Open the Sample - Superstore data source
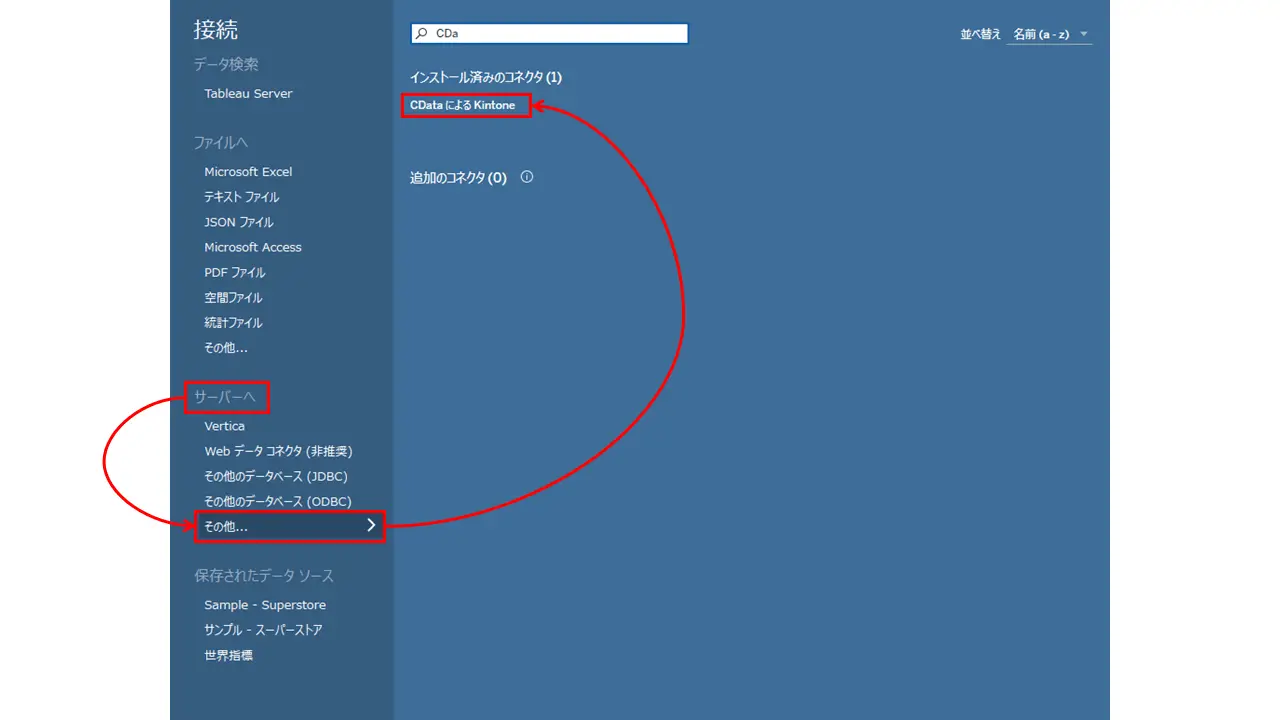 click(x=265, y=605)
